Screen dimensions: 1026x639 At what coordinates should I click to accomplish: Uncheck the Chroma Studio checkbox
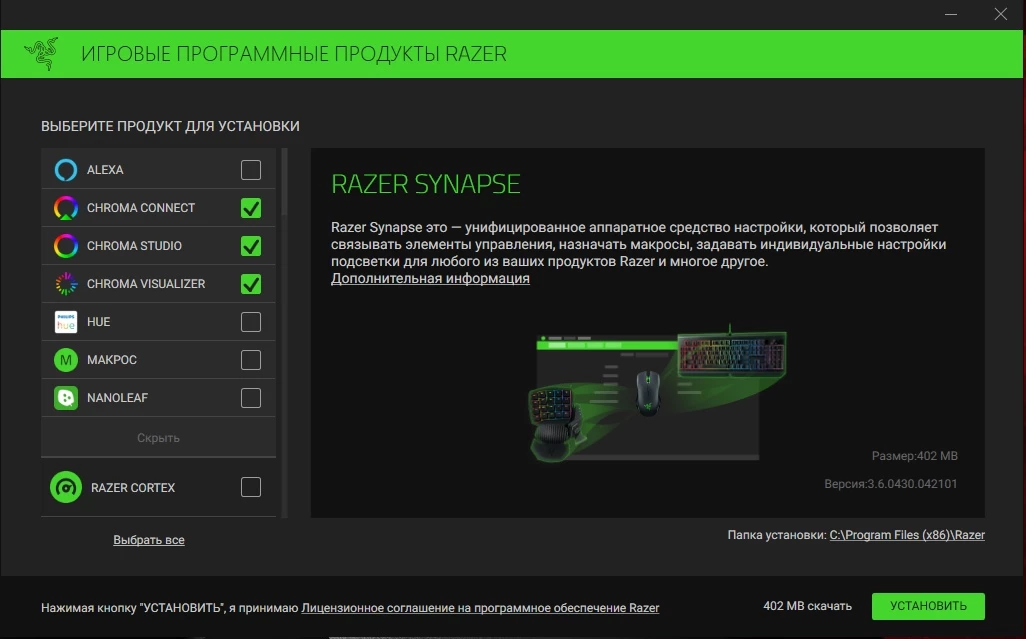[x=251, y=246]
